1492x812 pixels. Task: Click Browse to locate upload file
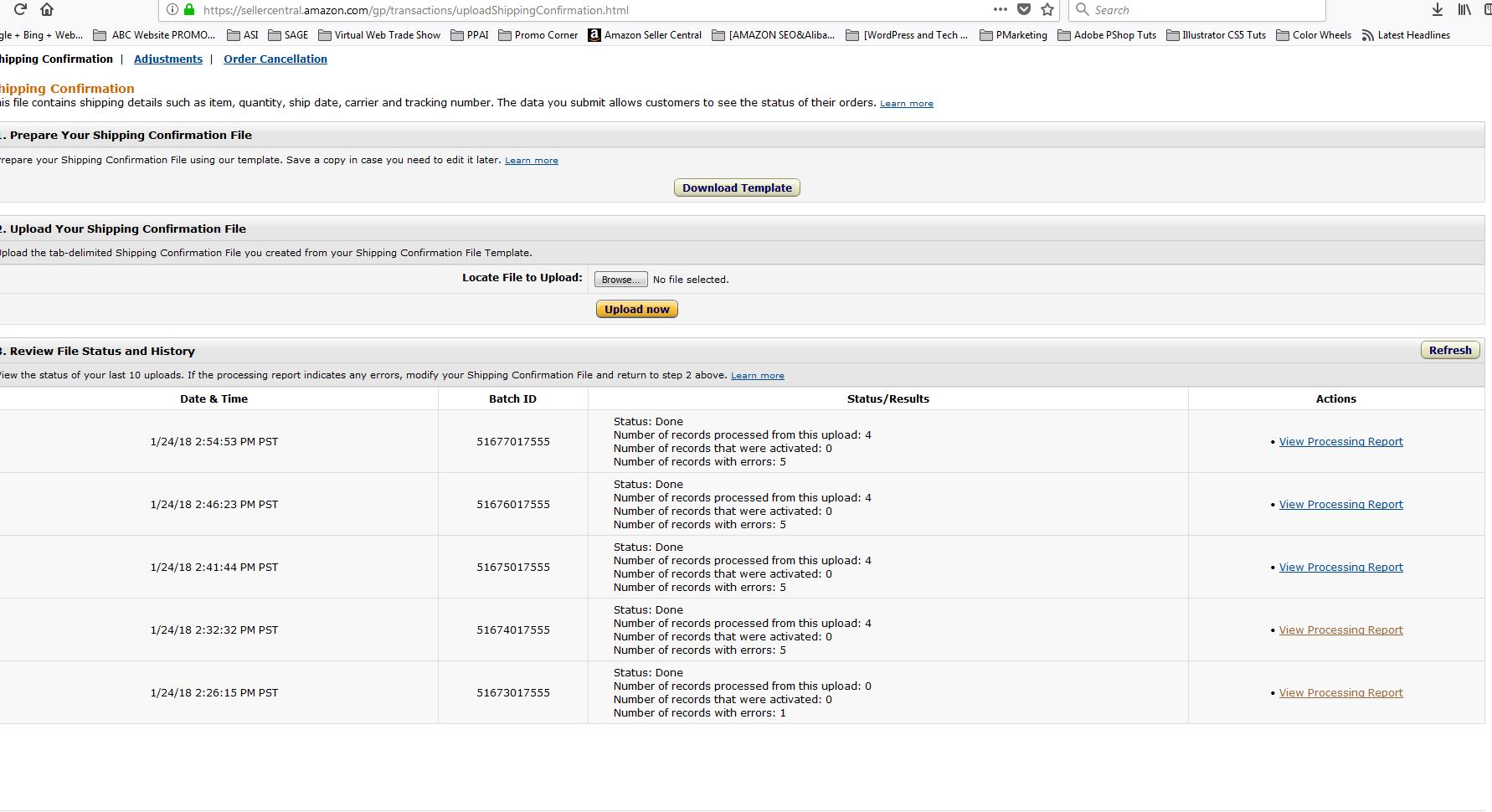click(620, 280)
